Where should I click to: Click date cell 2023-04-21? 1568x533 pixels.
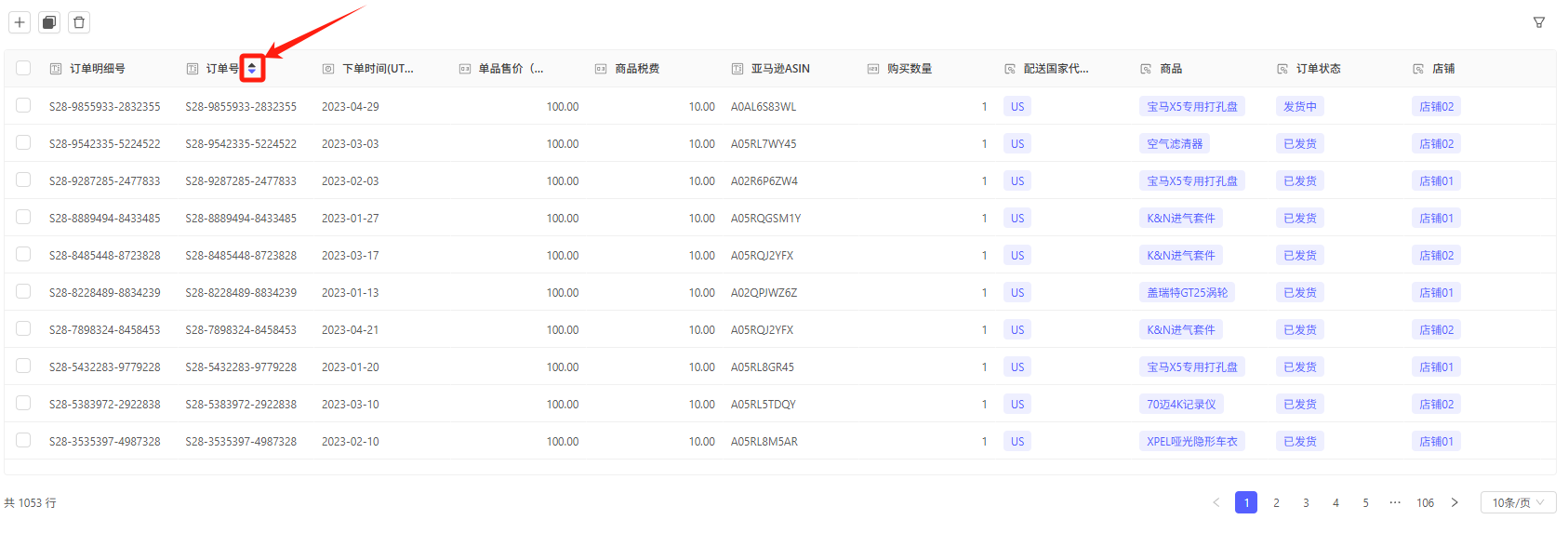point(351,330)
